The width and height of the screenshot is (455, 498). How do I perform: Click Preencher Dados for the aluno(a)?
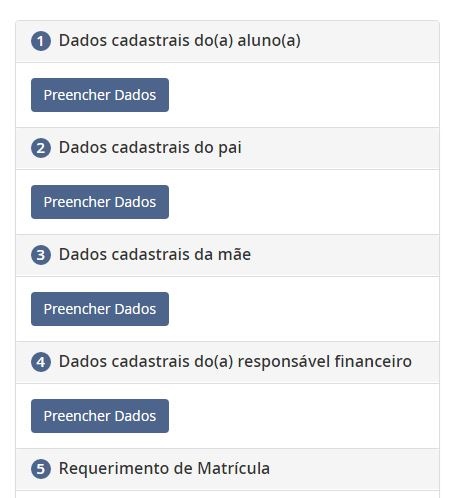pos(100,95)
